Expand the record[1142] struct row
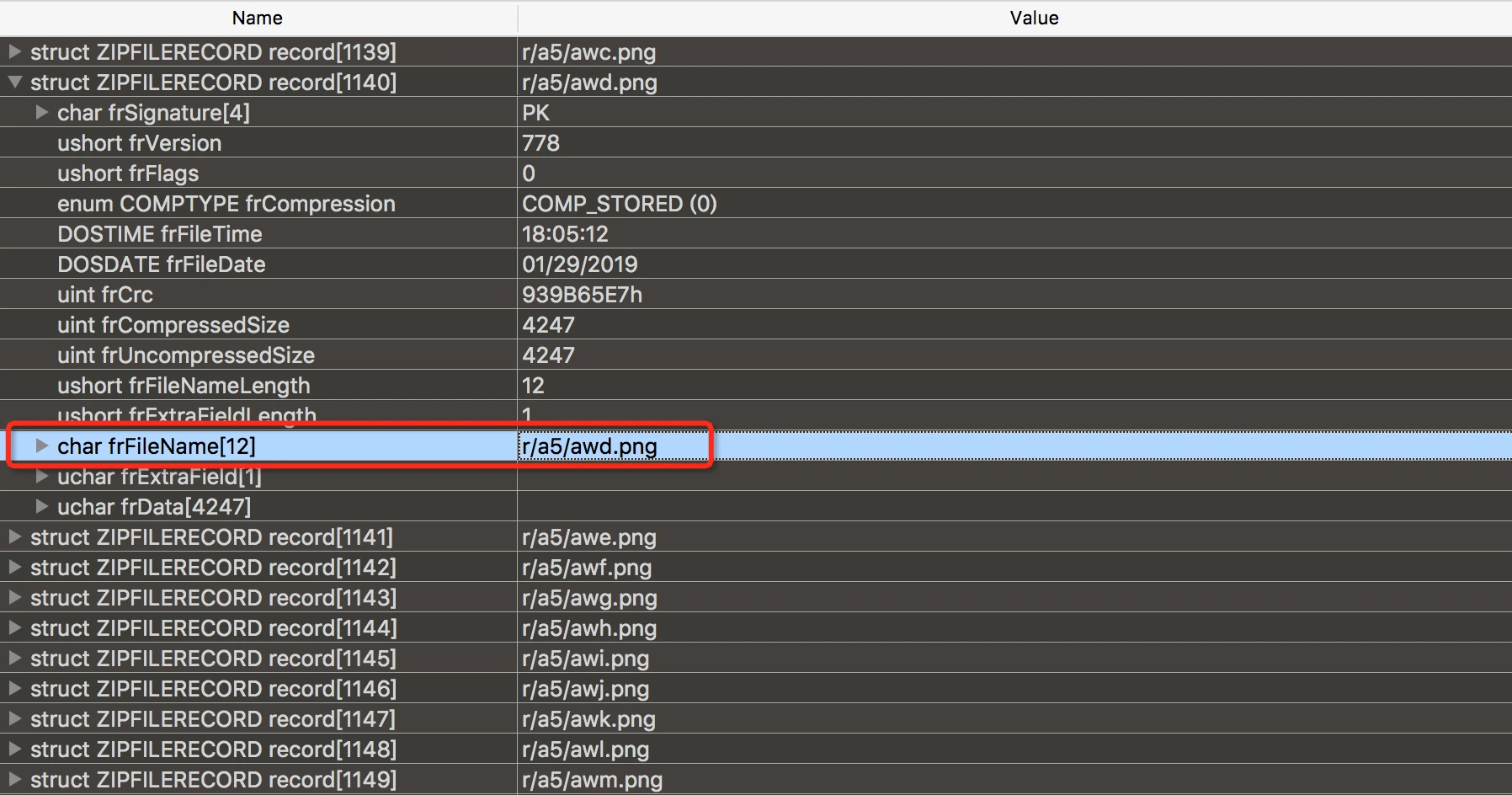The width and height of the screenshot is (1512, 795). (14, 567)
